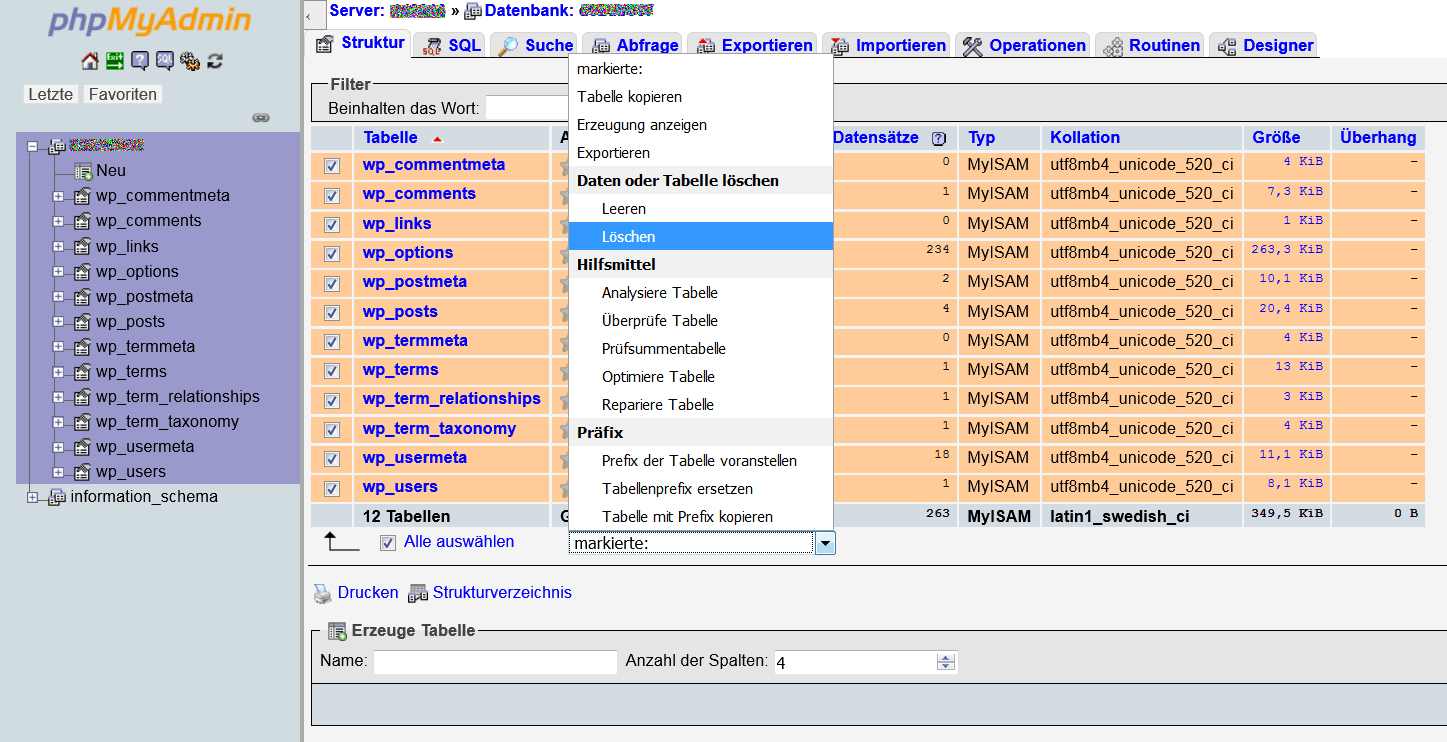Open the SQL query window icon
1447x742 pixels.
(x=165, y=61)
